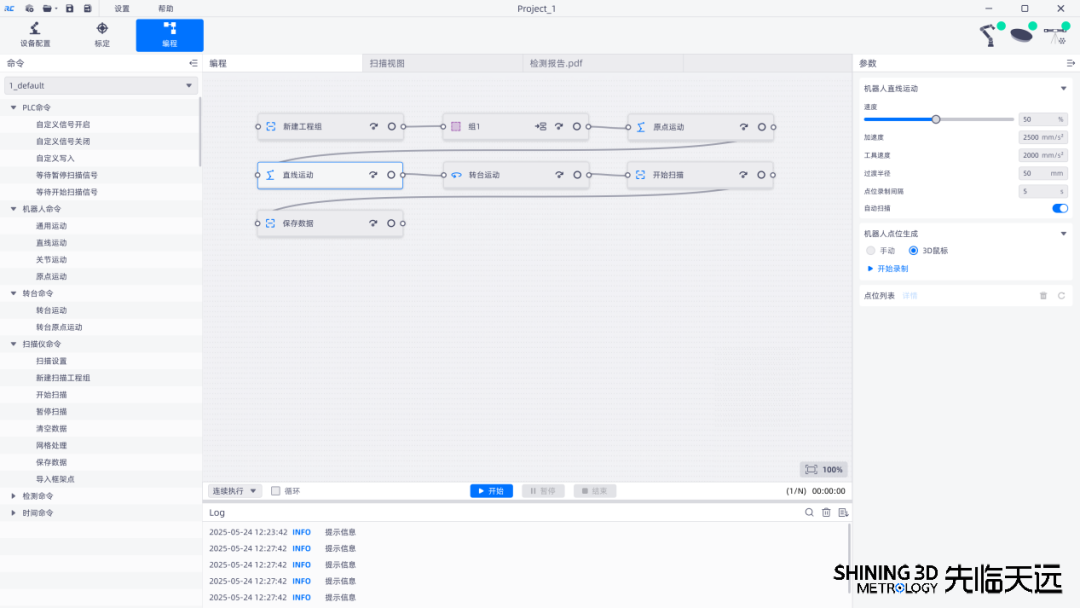Expand the 检测命令 tree group
1080x608 pixels.
point(13,496)
